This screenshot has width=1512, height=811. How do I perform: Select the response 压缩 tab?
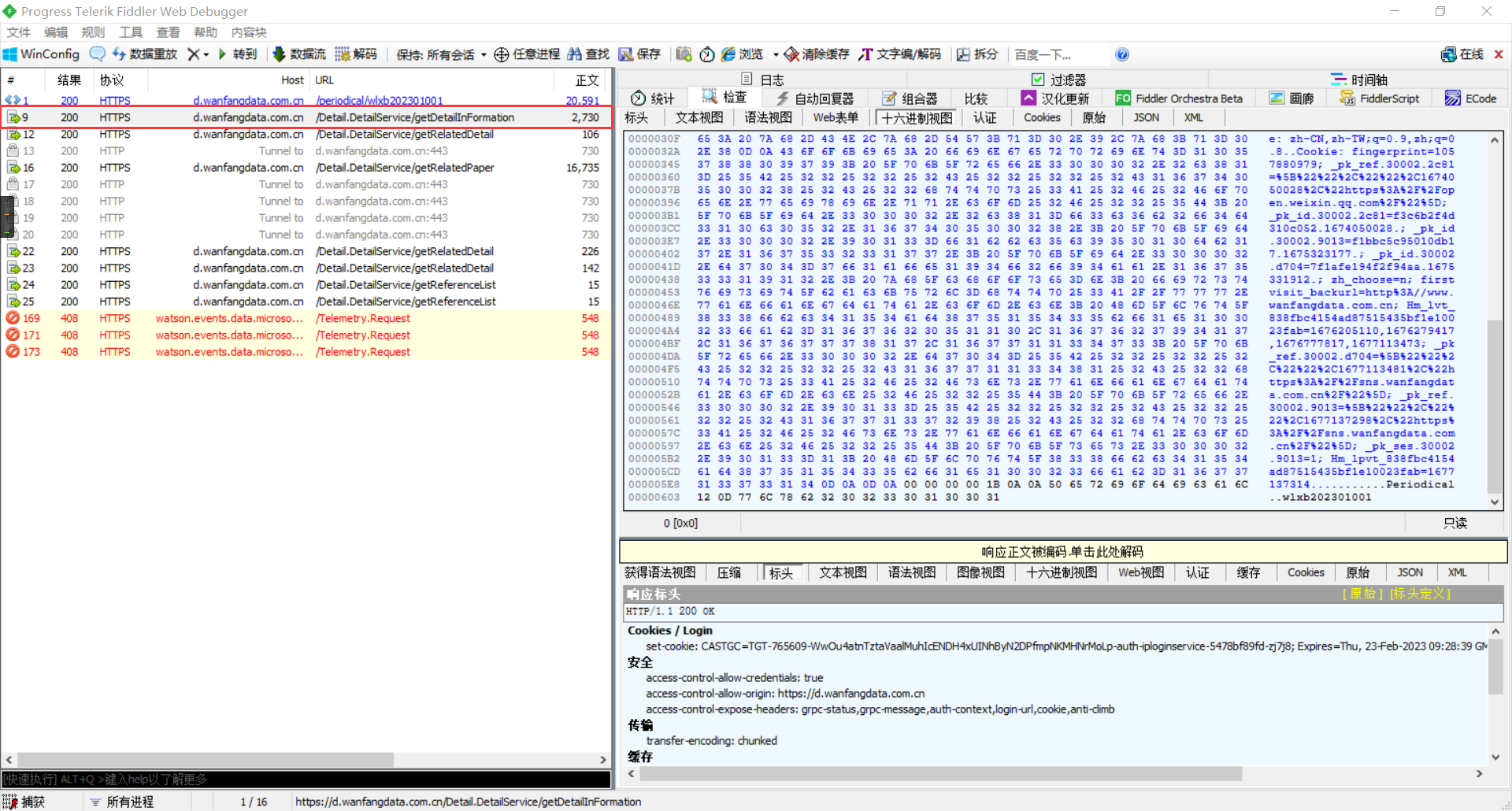[x=729, y=572]
